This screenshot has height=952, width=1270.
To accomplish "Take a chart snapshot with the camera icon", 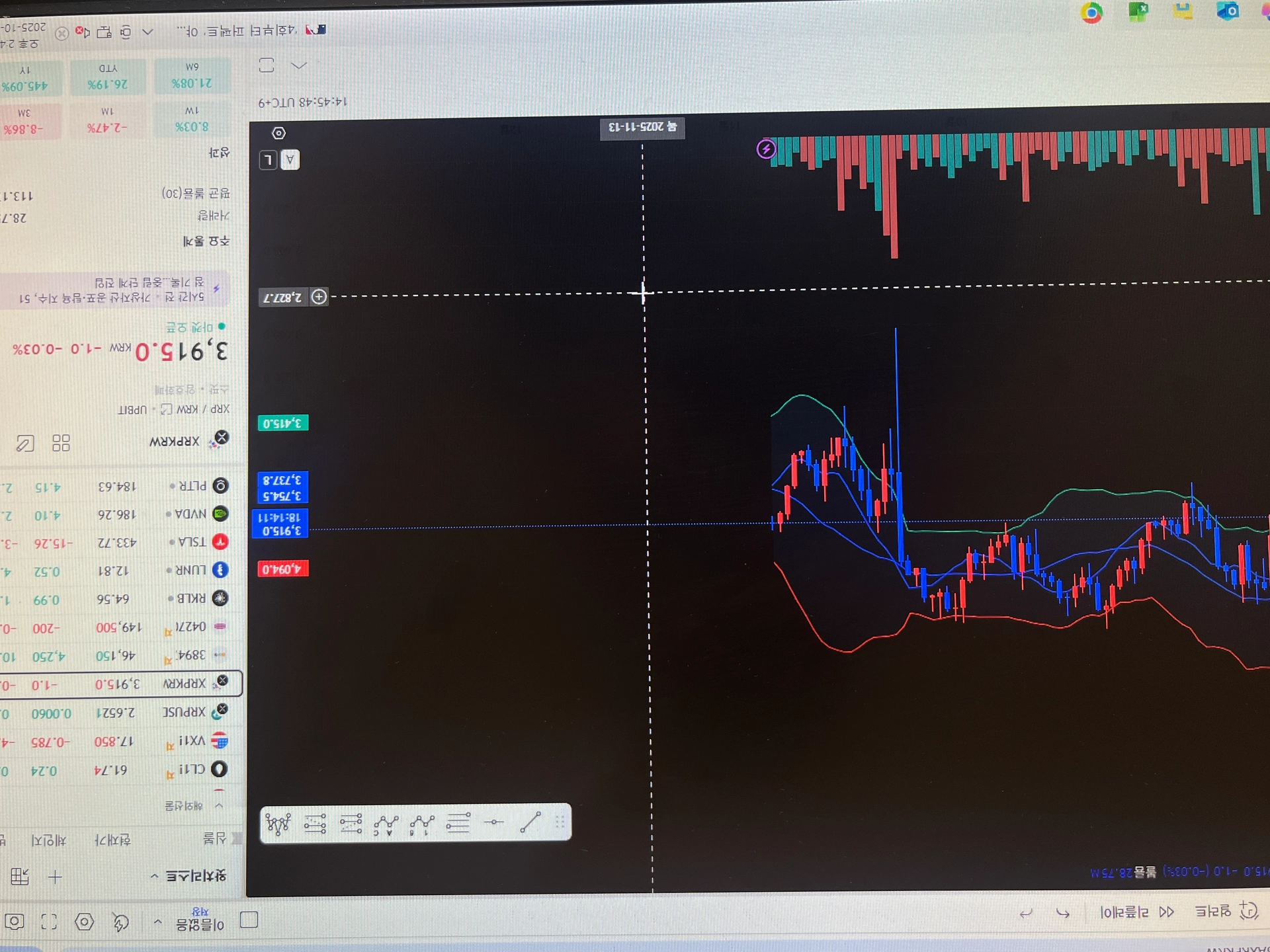I will (x=15, y=922).
